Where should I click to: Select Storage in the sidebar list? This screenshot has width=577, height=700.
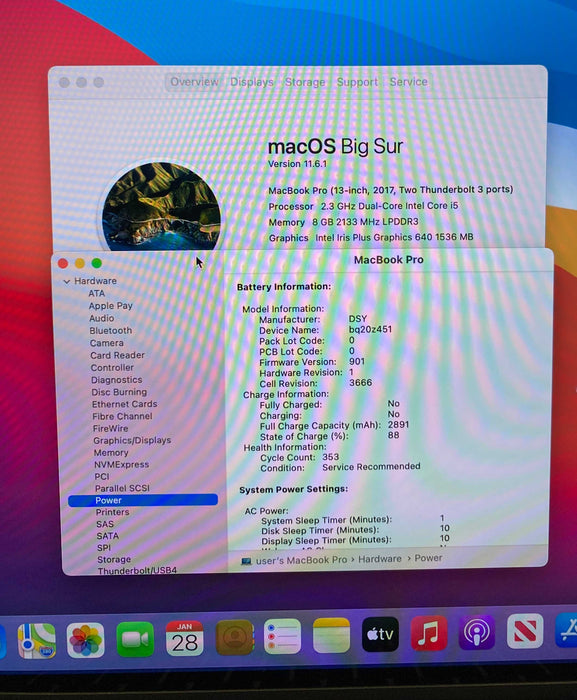tap(114, 559)
